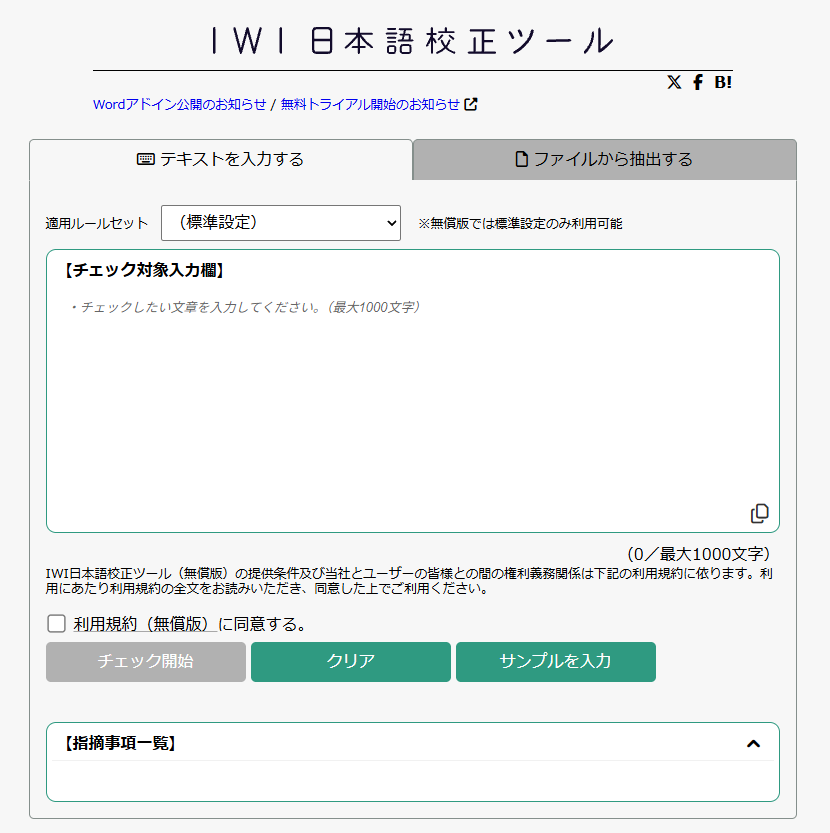
Task: Click the クリア button
Action: [351, 661]
